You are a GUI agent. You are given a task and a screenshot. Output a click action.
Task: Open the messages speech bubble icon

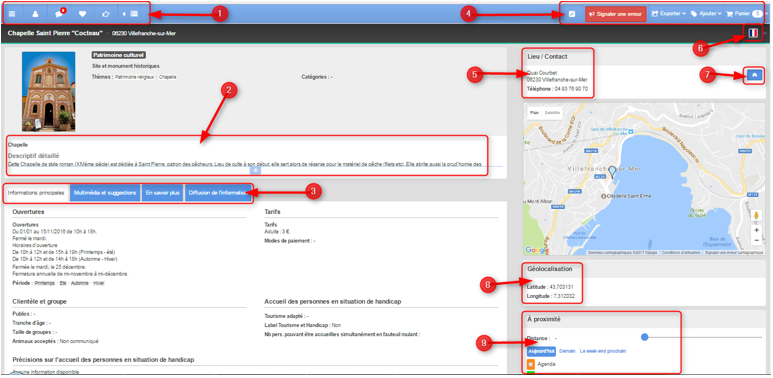[59, 14]
